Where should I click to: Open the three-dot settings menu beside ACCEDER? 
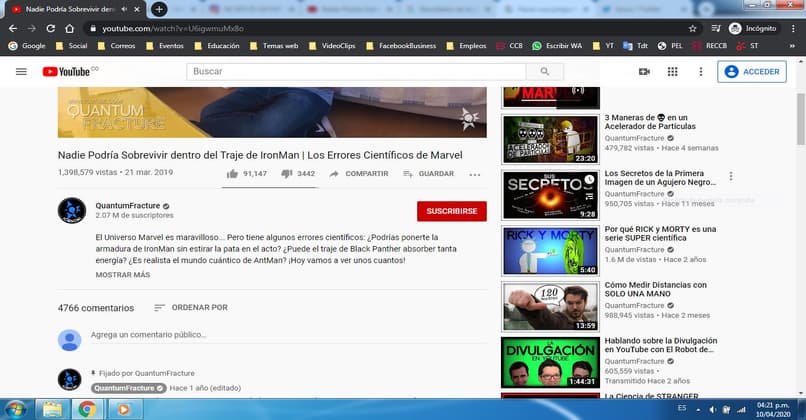tap(701, 72)
